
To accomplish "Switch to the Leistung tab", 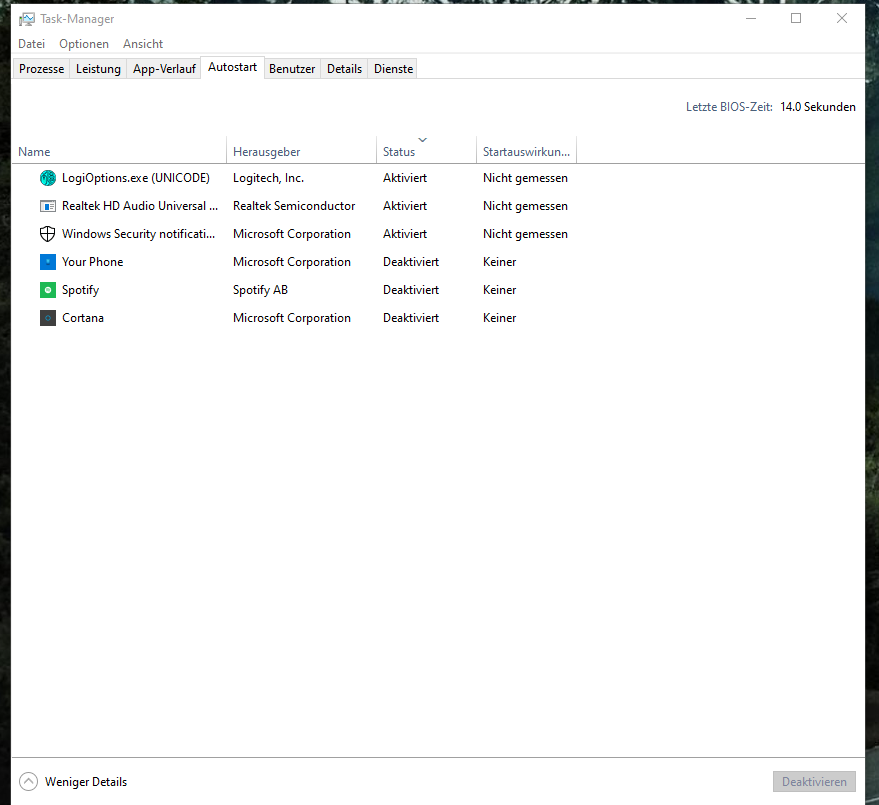I will tap(98, 69).
